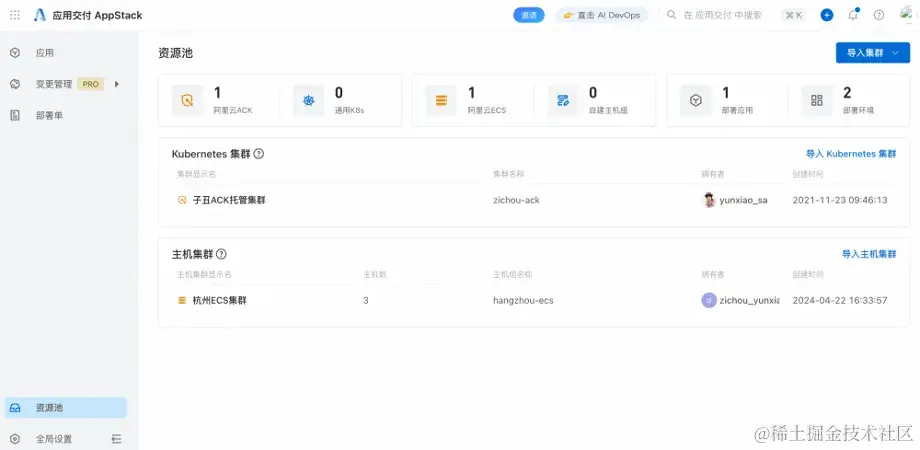Click the 阿里云ACK card icon
The height and width of the screenshot is (450, 920).
(187, 100)
